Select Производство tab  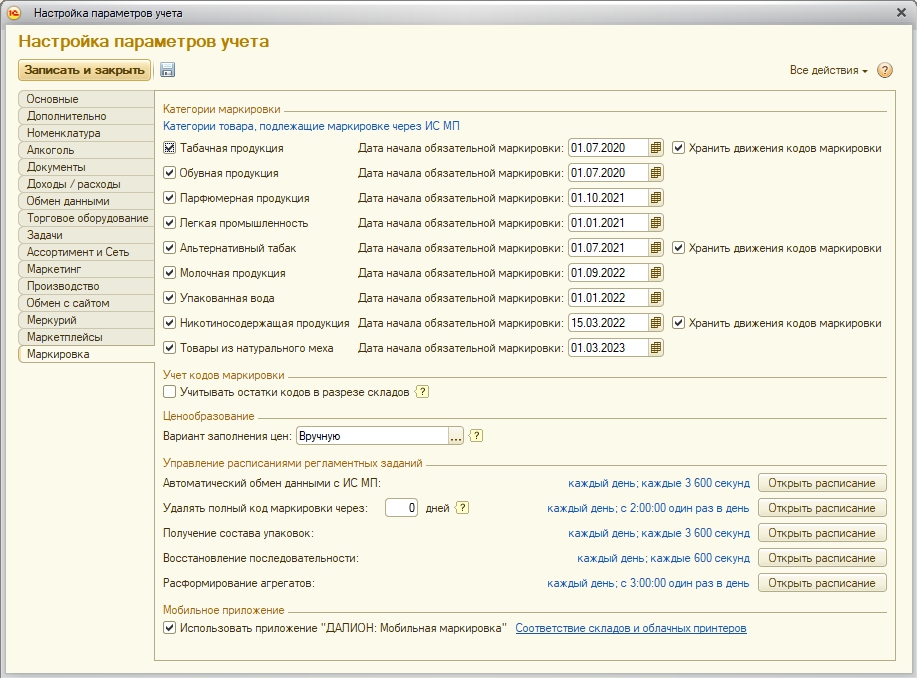pyautogui.click(x=86, y=286)
